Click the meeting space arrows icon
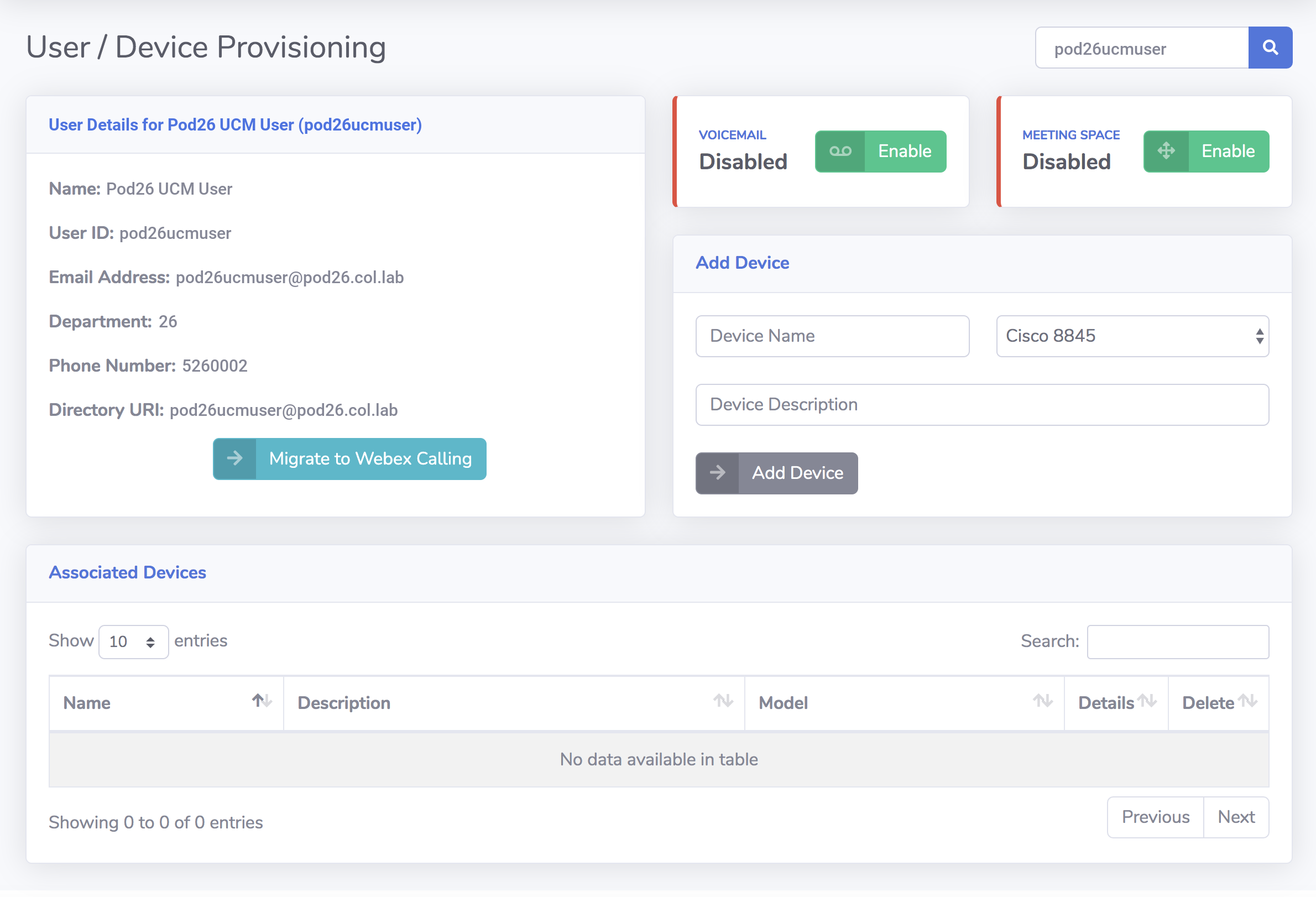 coord(1166,151)
